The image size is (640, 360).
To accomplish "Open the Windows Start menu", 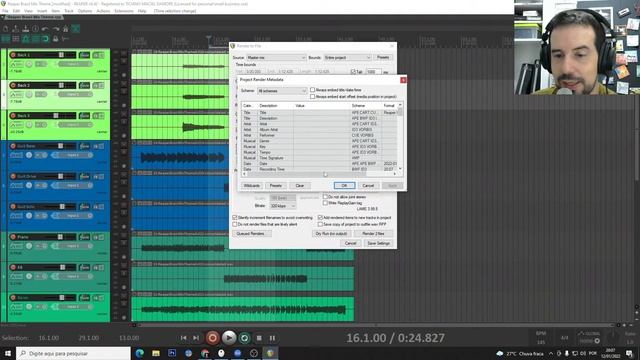I will tap(7, 353).
